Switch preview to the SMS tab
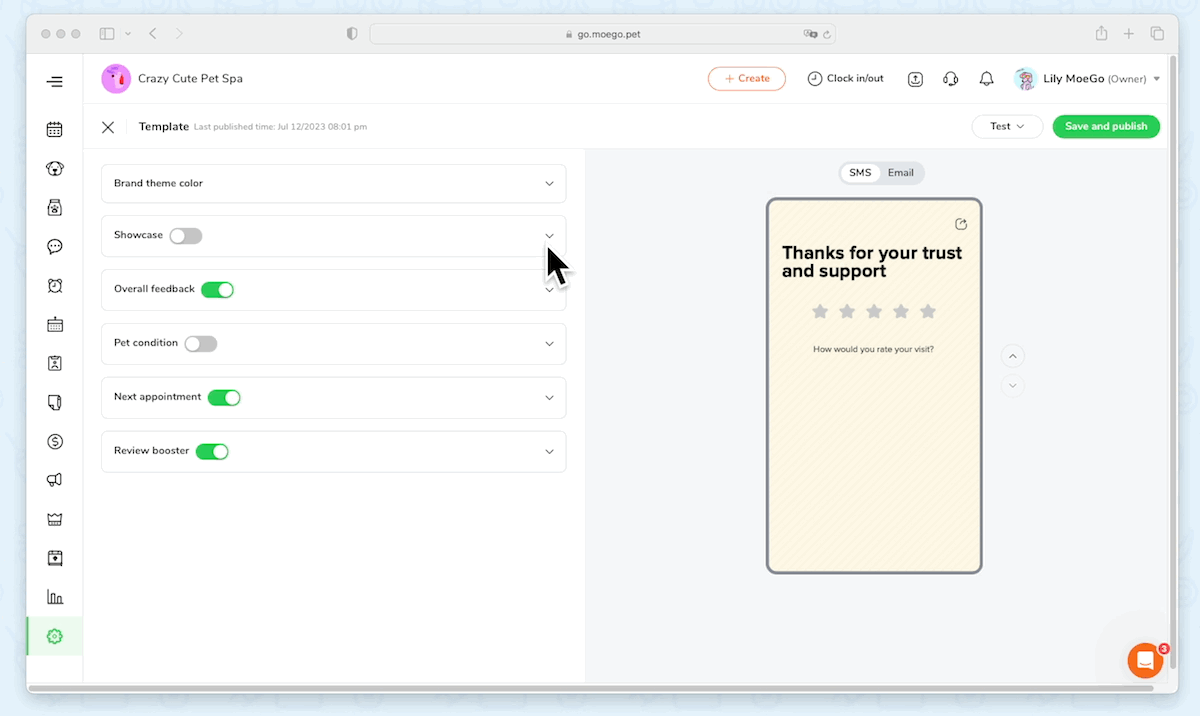Viewport: 1200px width, 716px height. pos(860,173)
